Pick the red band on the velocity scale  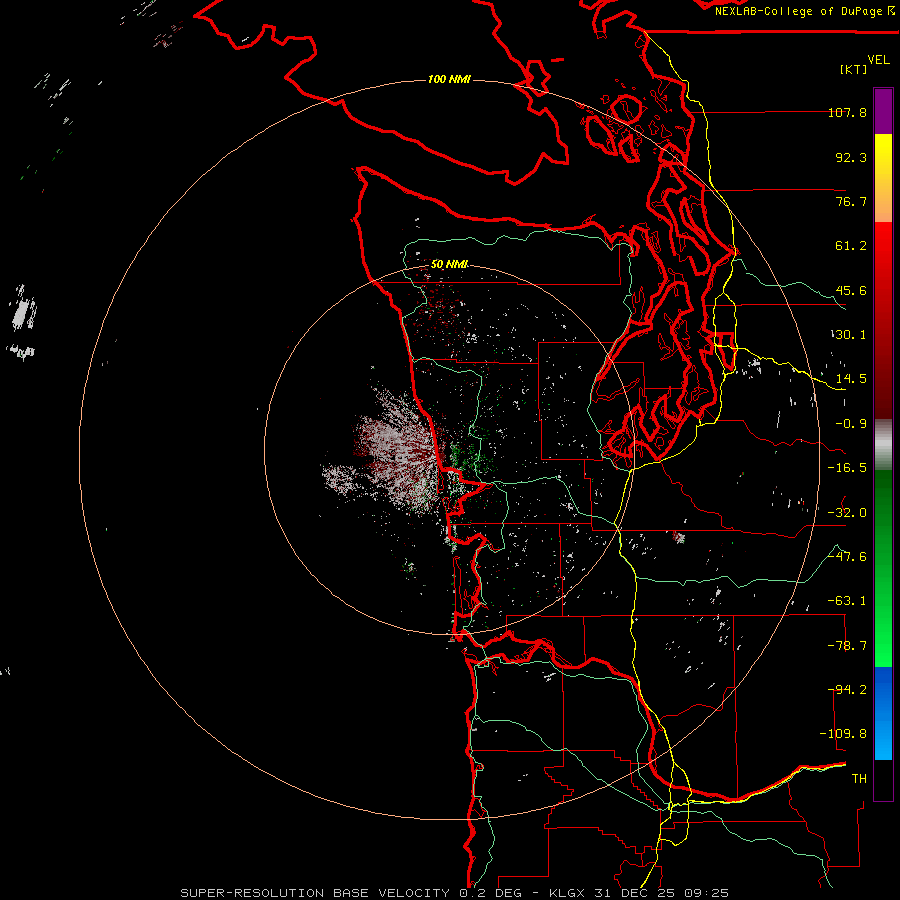coord(883,320)
